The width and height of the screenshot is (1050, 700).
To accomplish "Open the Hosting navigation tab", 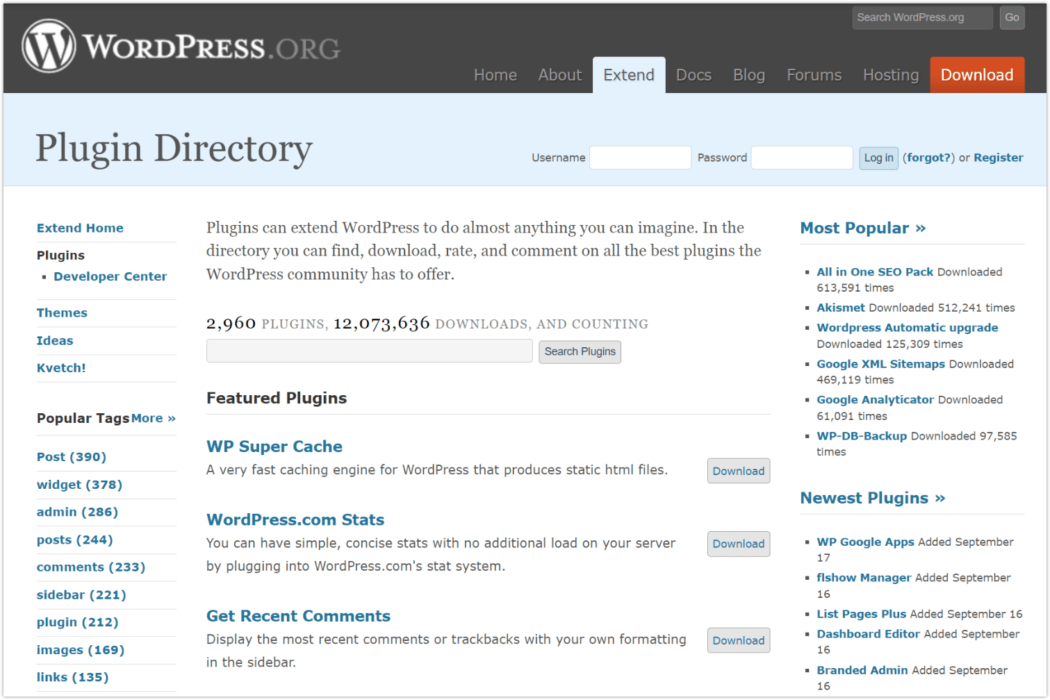I will pyautogui.click(x=890, y=75).
